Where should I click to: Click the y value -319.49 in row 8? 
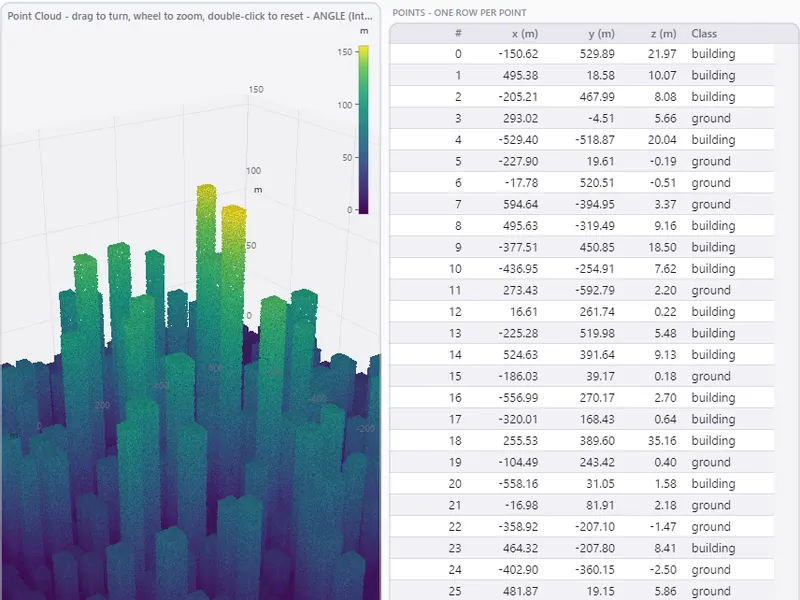[595, 226]
